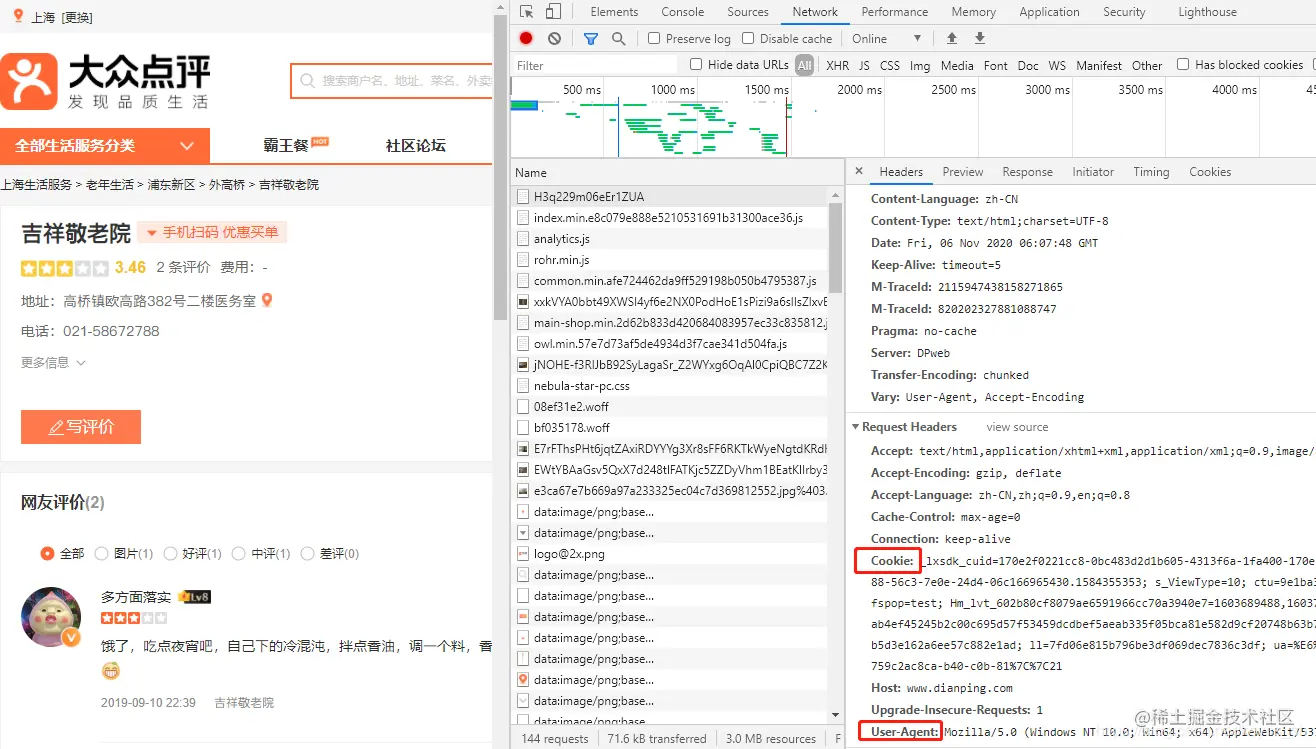Click the location pin icon beside 上海
The height and width of the screenshot is (749, 1316).
coord(18,16)
